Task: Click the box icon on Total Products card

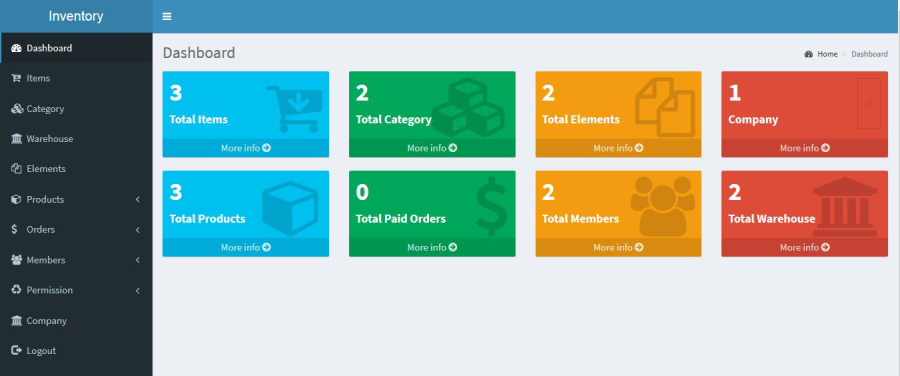Action: [x=290, y=208]
